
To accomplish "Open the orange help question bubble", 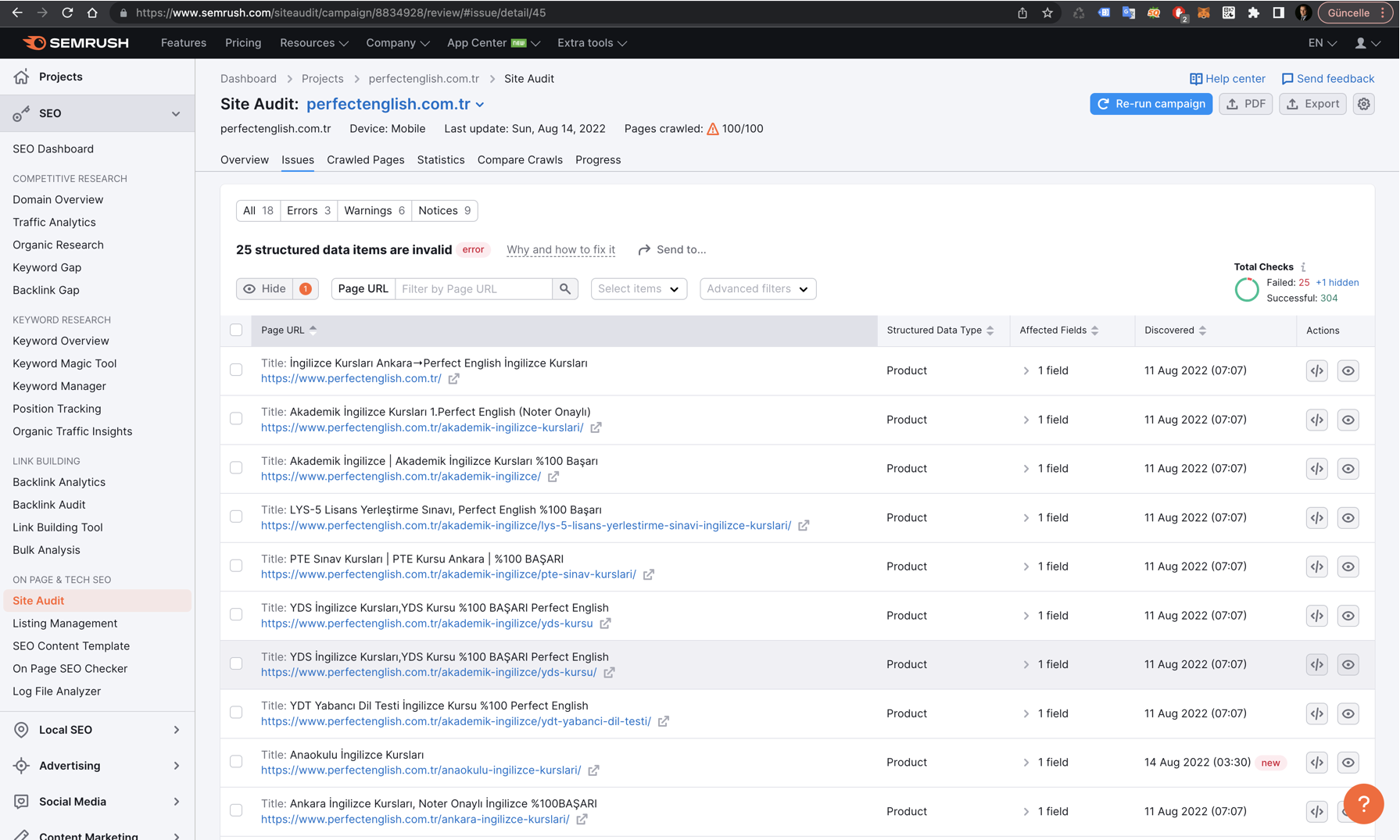I will pos(1363,803).
